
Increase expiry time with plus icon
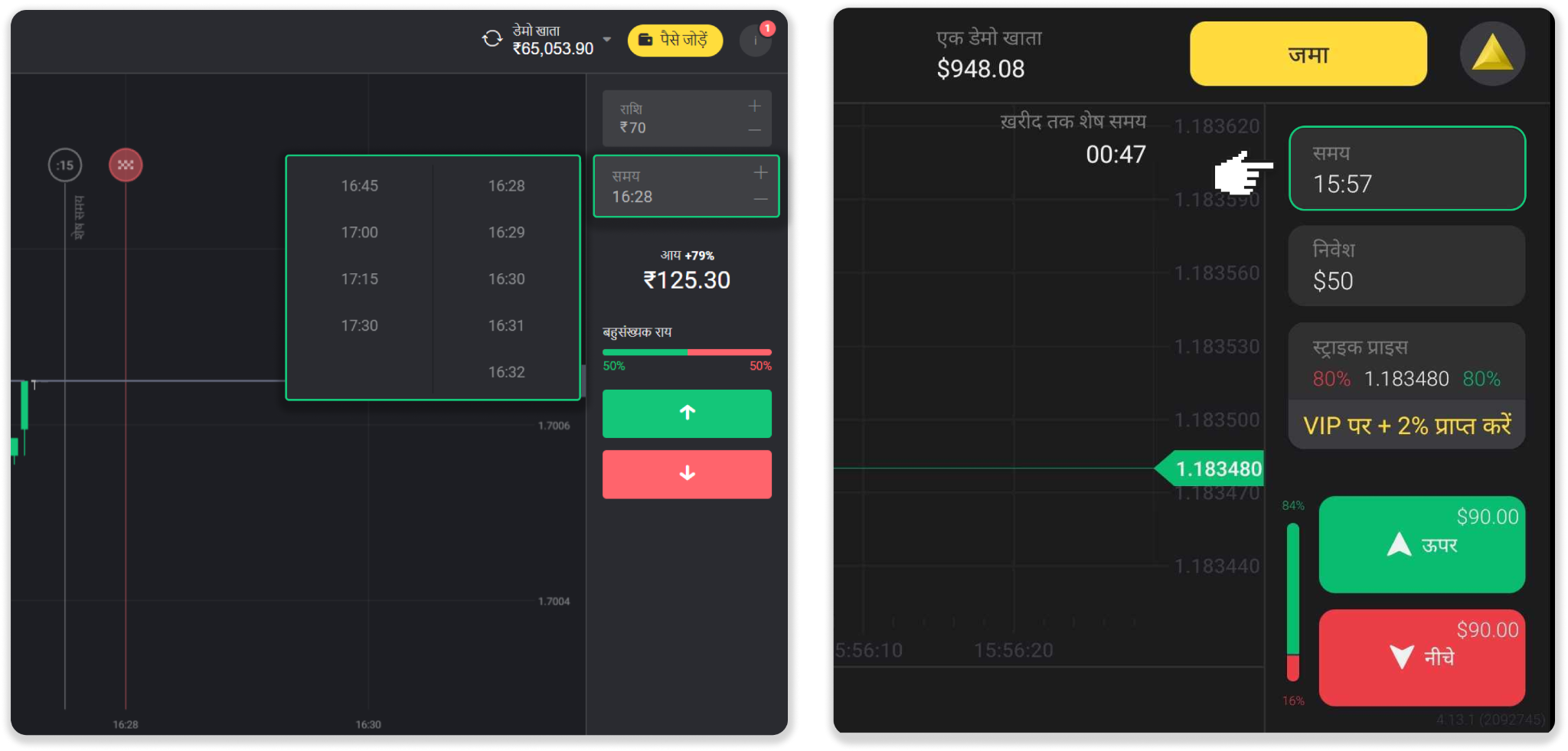(760, 173)
